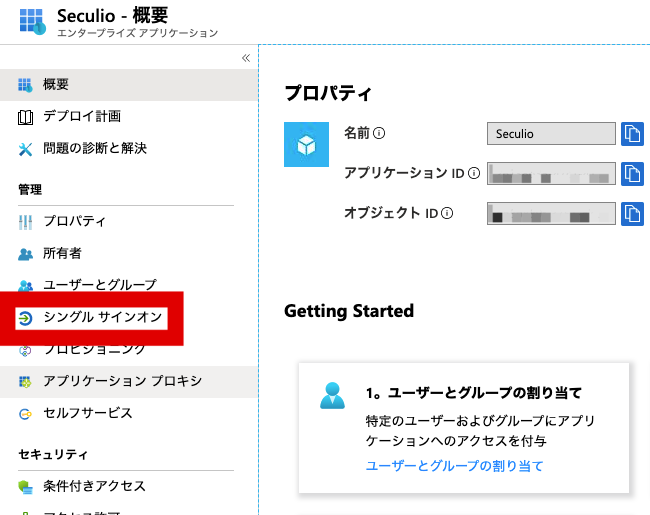Click the blue cube application logo
The height and width of the screenshot is (515, 650).
(306, 144)
